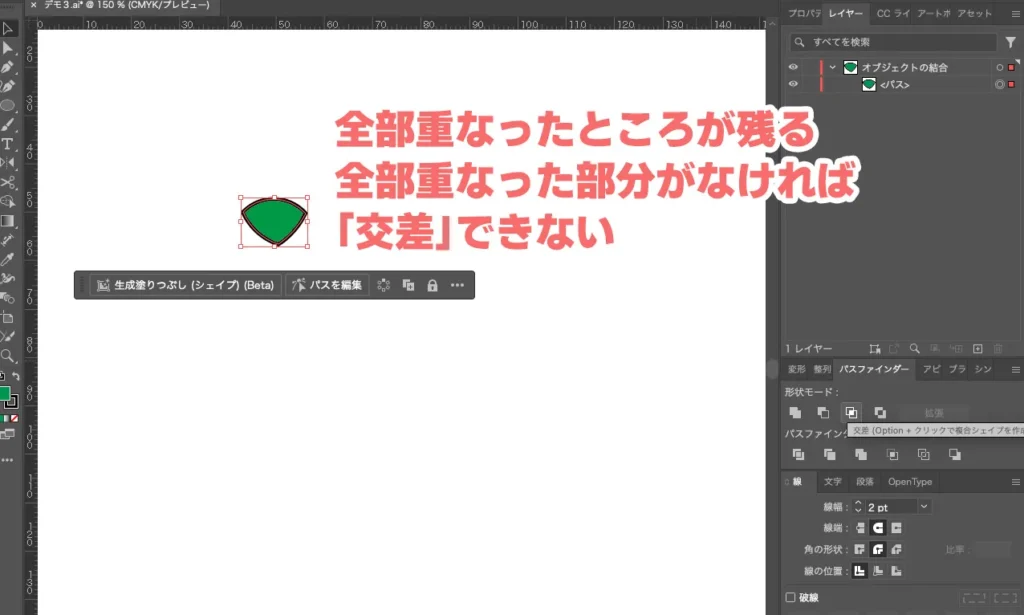Viewport: 1024px width, 615px height.
Task: Click the パスを編集 button
Action: pos(330,285)
